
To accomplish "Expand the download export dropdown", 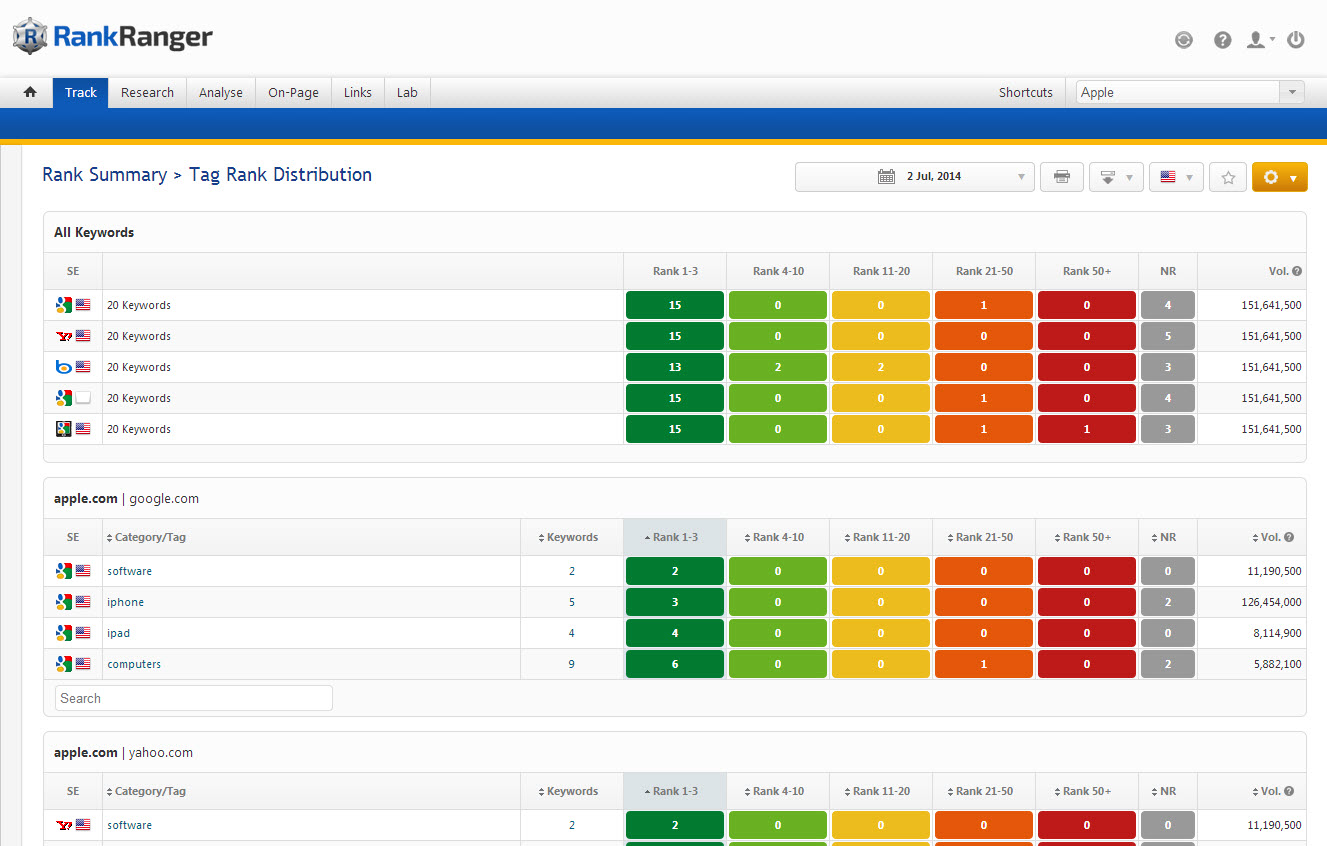I will click(1115, 177).
